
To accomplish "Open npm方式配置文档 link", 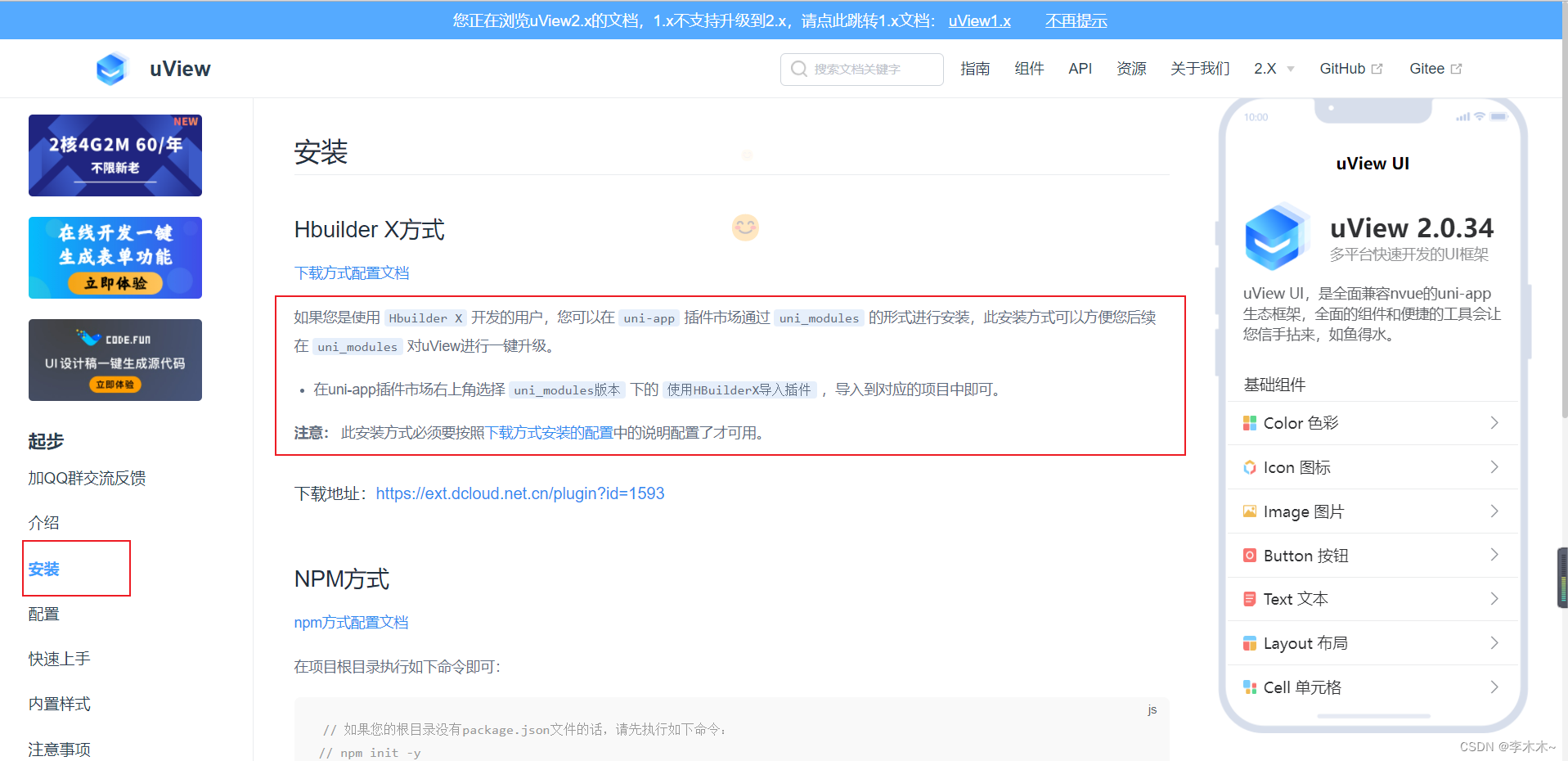I will click(x=351, y=623).
